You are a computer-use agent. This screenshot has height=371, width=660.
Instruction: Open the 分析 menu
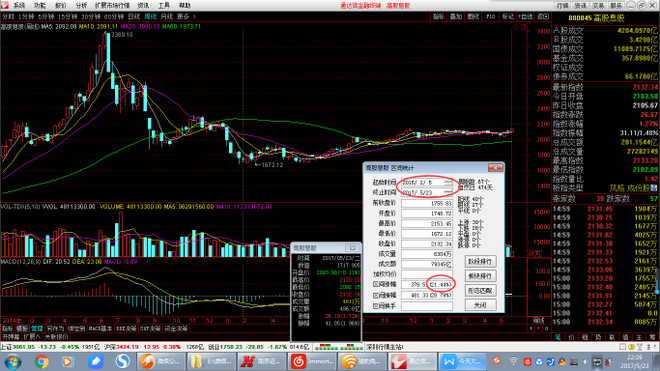(81, 5)
